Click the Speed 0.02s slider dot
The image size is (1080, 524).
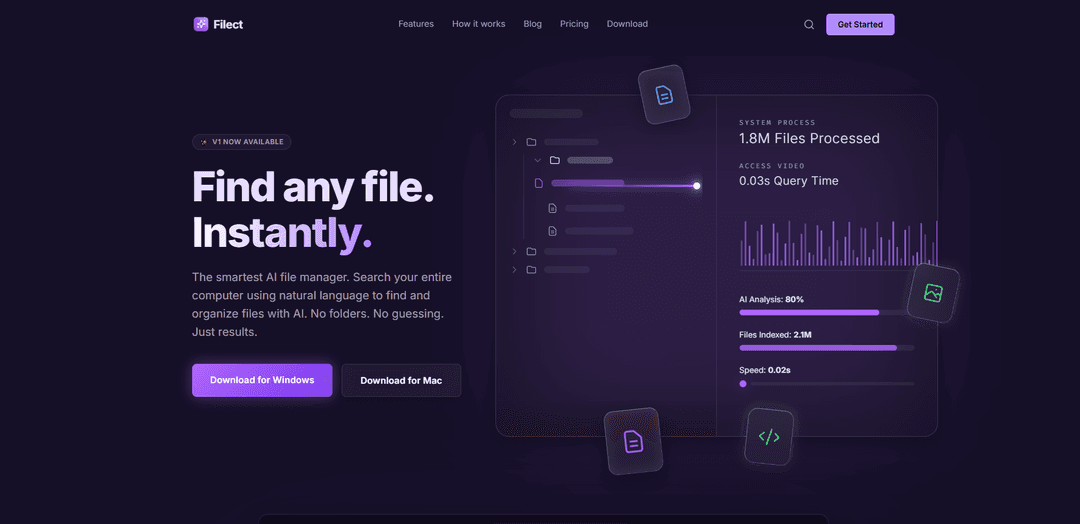tap(742, 384)
